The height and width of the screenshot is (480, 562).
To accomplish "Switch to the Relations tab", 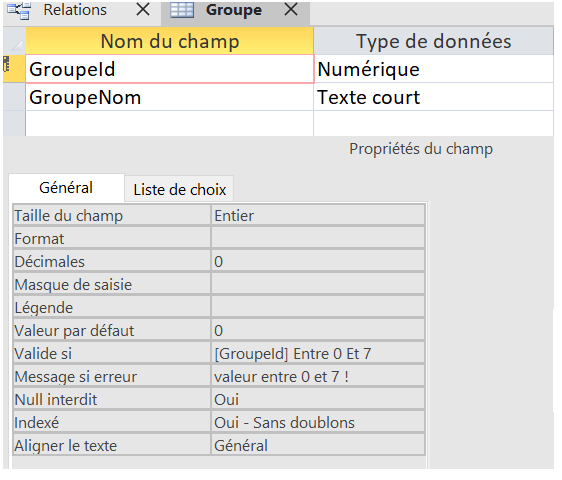I will [x=75, y=10].
